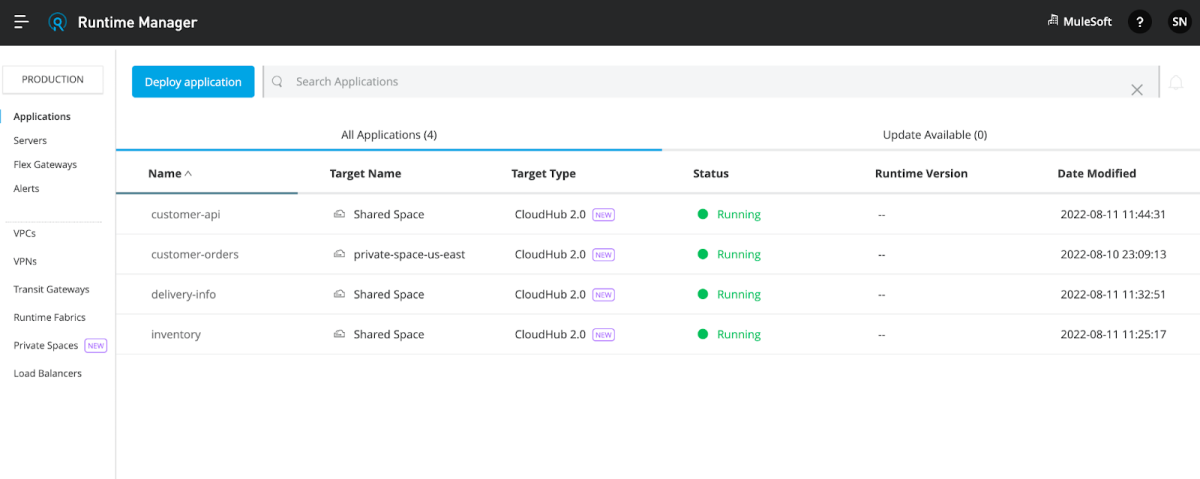Open Private Spaces in the sidebar
The width and height of the screenshot is (1200, 479).
coord(45,346)
